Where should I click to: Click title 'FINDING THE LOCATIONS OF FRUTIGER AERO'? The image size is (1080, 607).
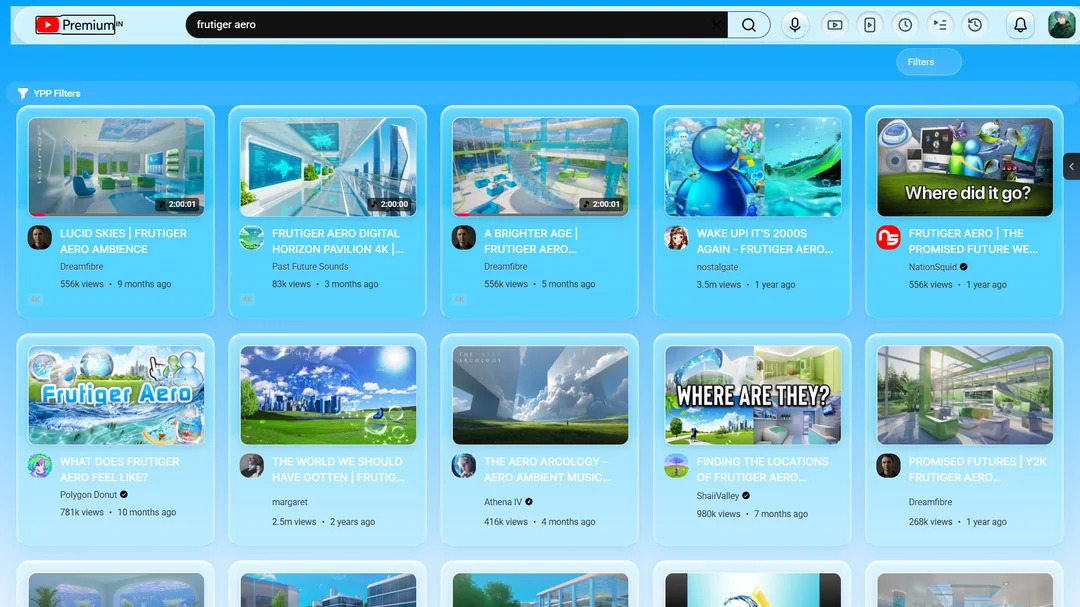click(762, 469)
